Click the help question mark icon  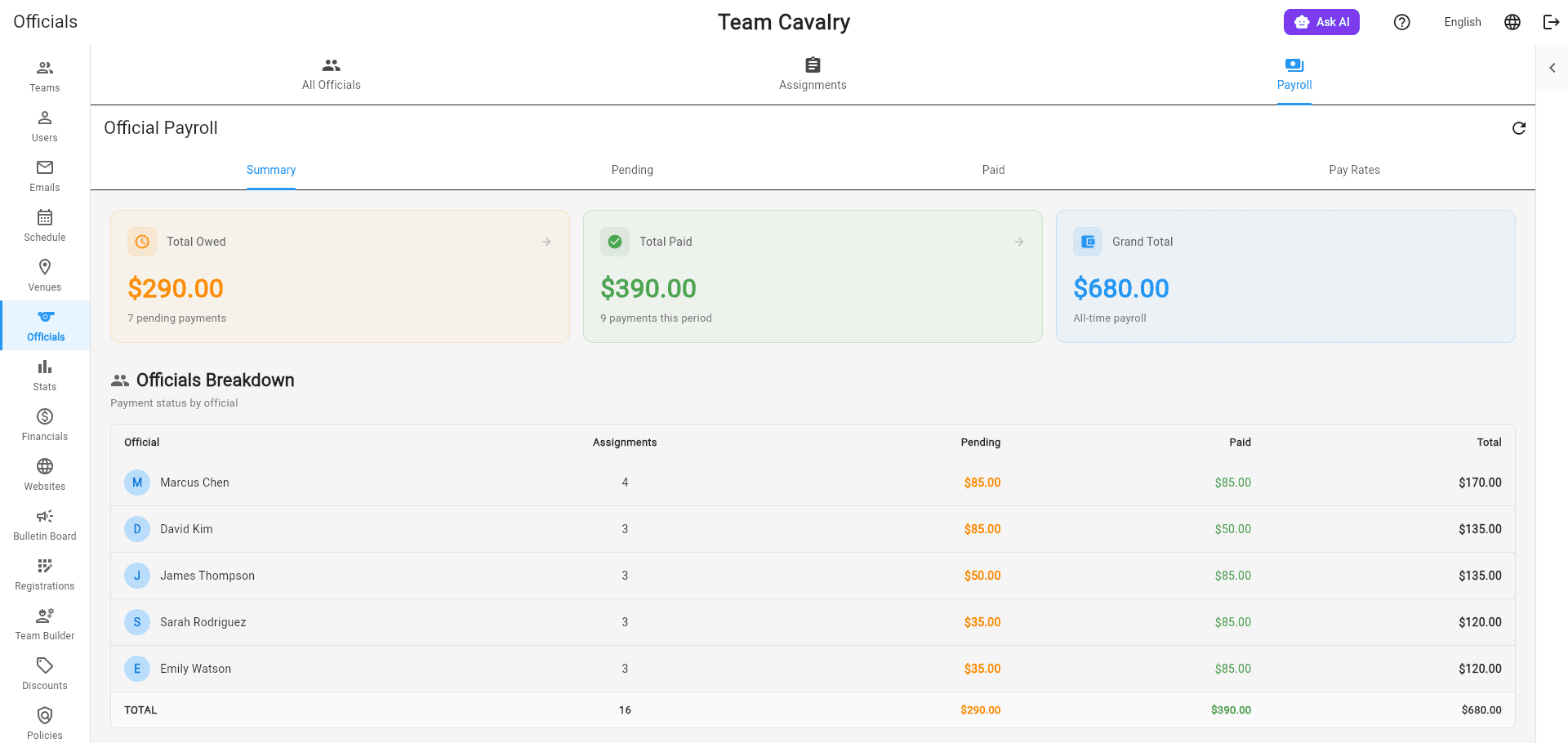point(1402,22)
